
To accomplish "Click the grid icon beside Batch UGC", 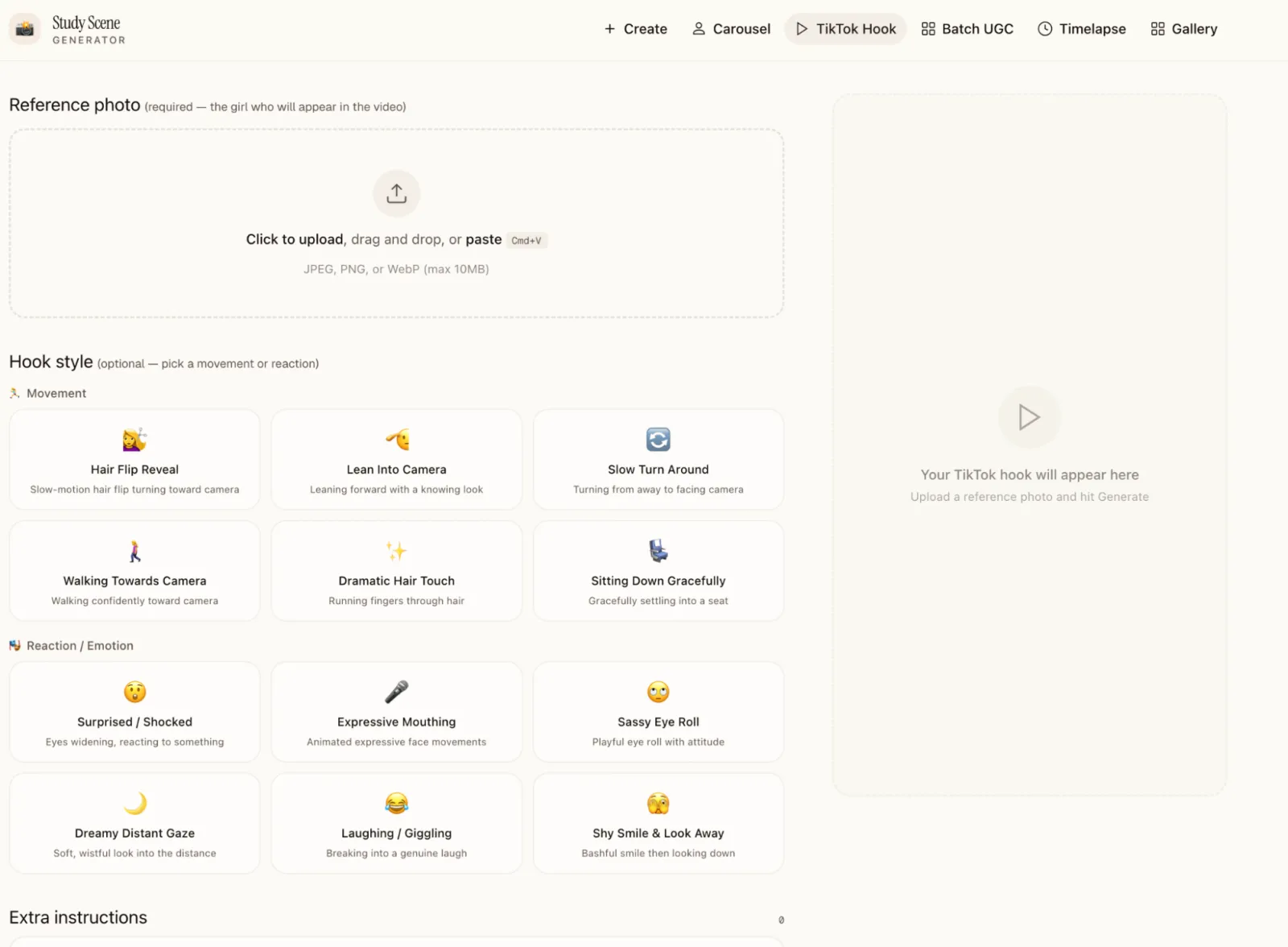I will tap(928, 29).
